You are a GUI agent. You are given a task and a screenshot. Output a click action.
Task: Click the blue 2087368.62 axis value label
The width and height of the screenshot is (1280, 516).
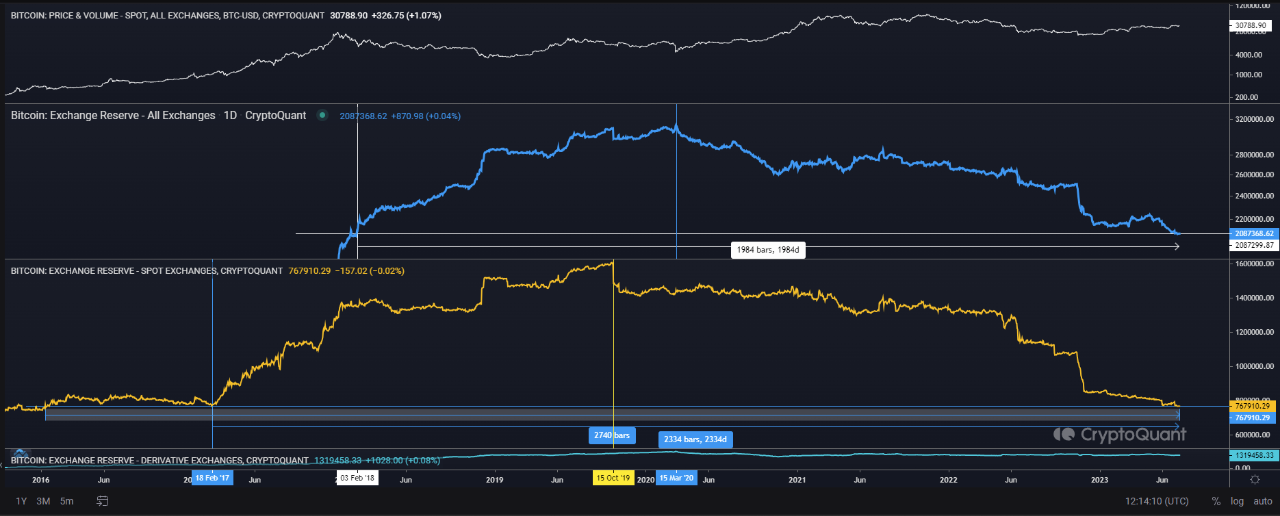click(1253, 233)
